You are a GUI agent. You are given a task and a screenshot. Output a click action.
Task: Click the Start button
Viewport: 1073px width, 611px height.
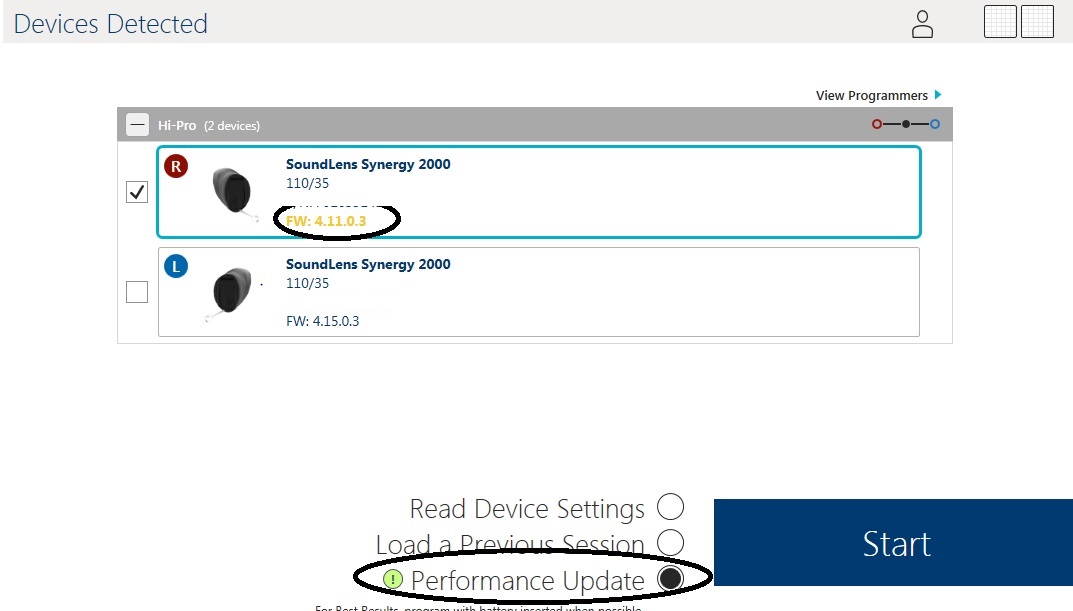tap(893, 543)
